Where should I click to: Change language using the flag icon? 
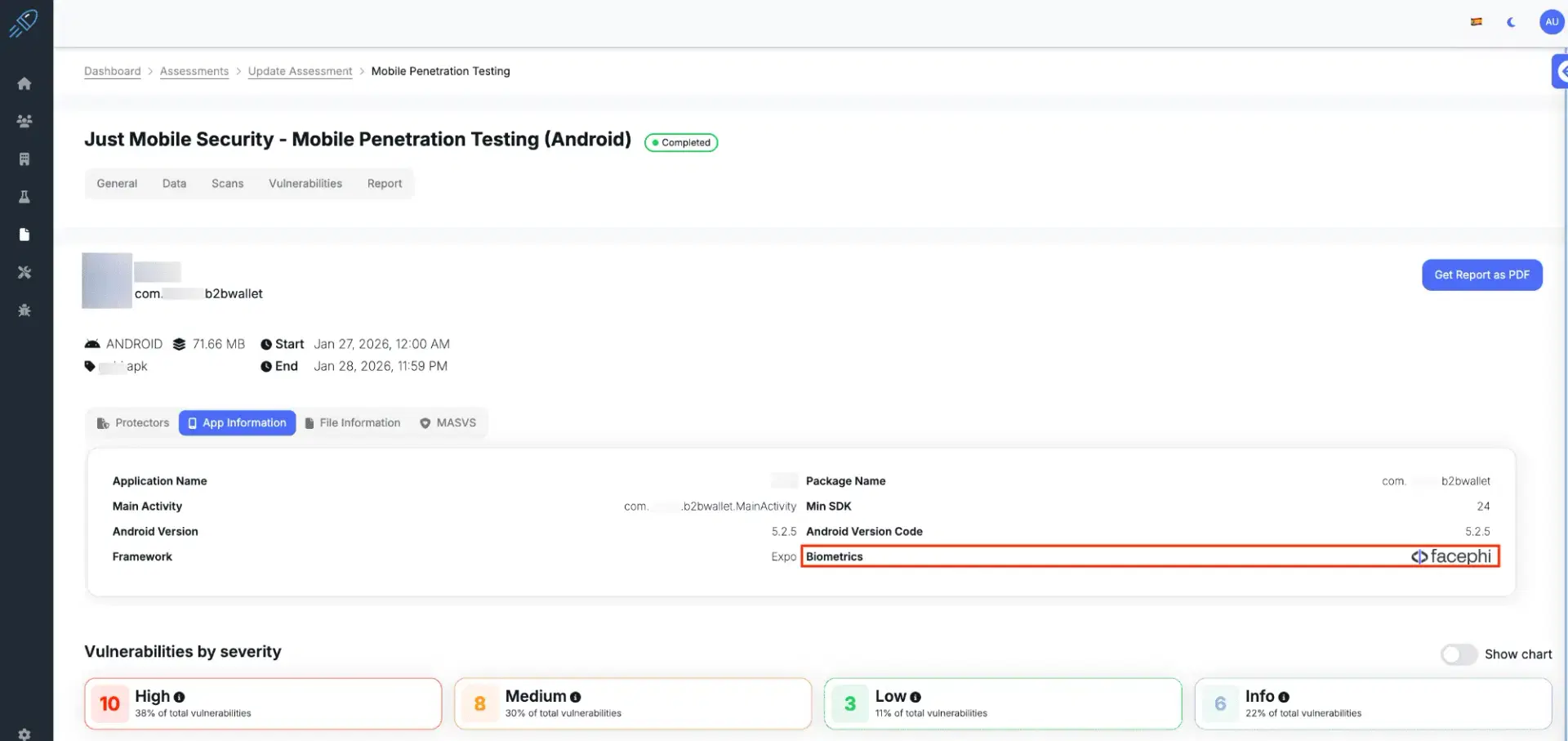(1477, 22)
